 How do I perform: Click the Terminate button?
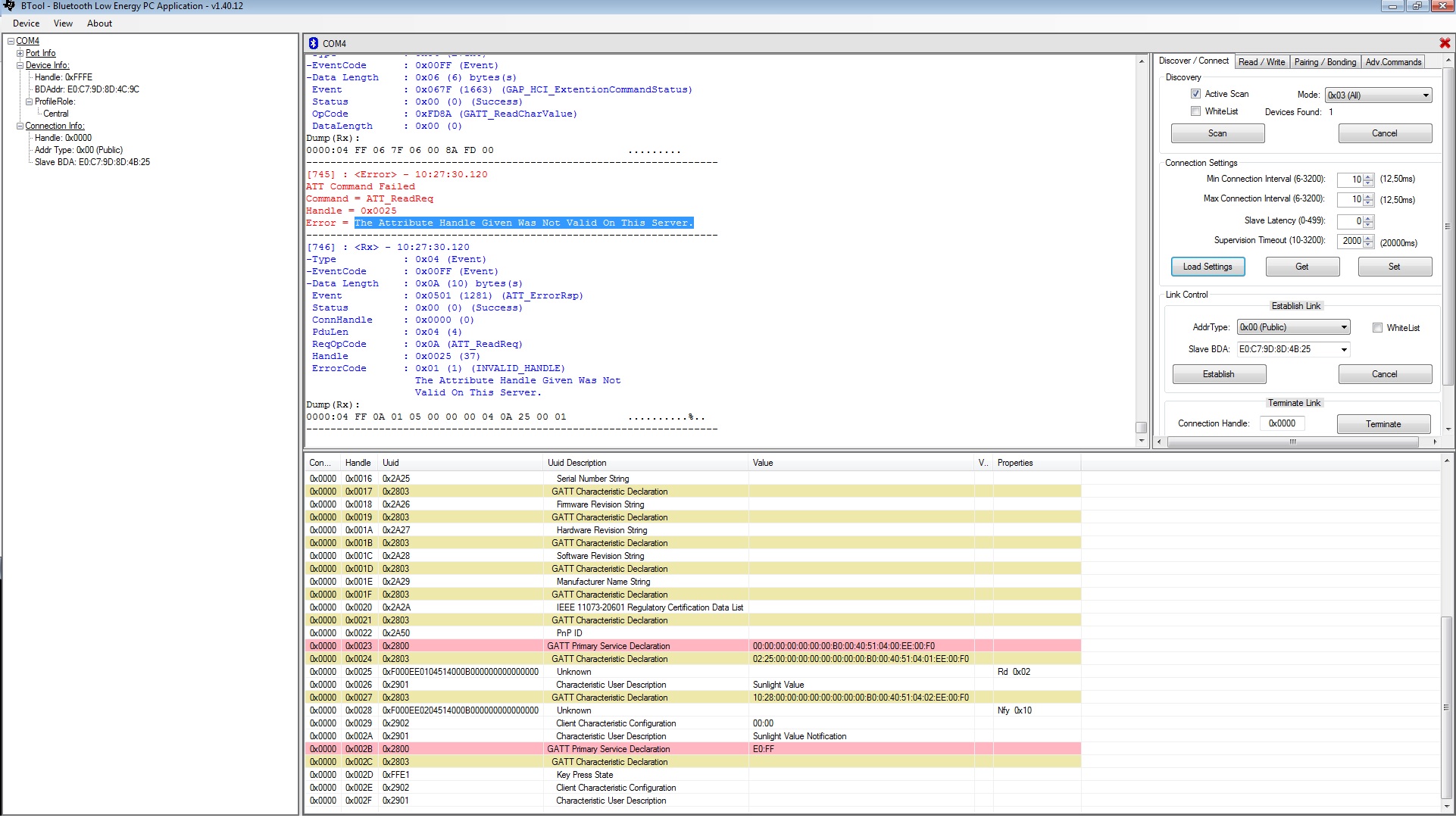coord(1383,424)
